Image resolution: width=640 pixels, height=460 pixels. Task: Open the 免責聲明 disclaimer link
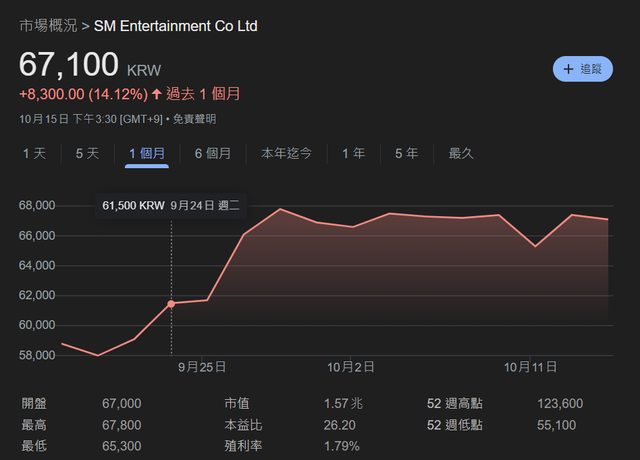(194, 119)
